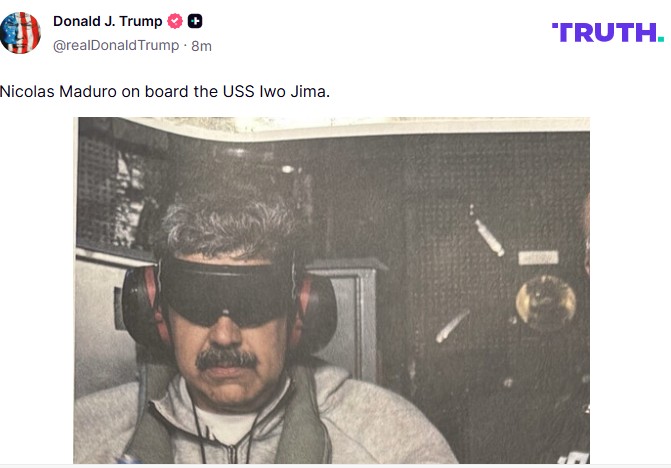Open Donald J. Trump display name
The image size is (671, 468).
107,21
